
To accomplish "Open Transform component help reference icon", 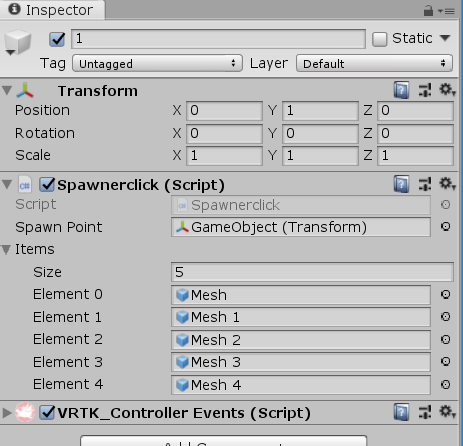I will (x=401, y=90).
